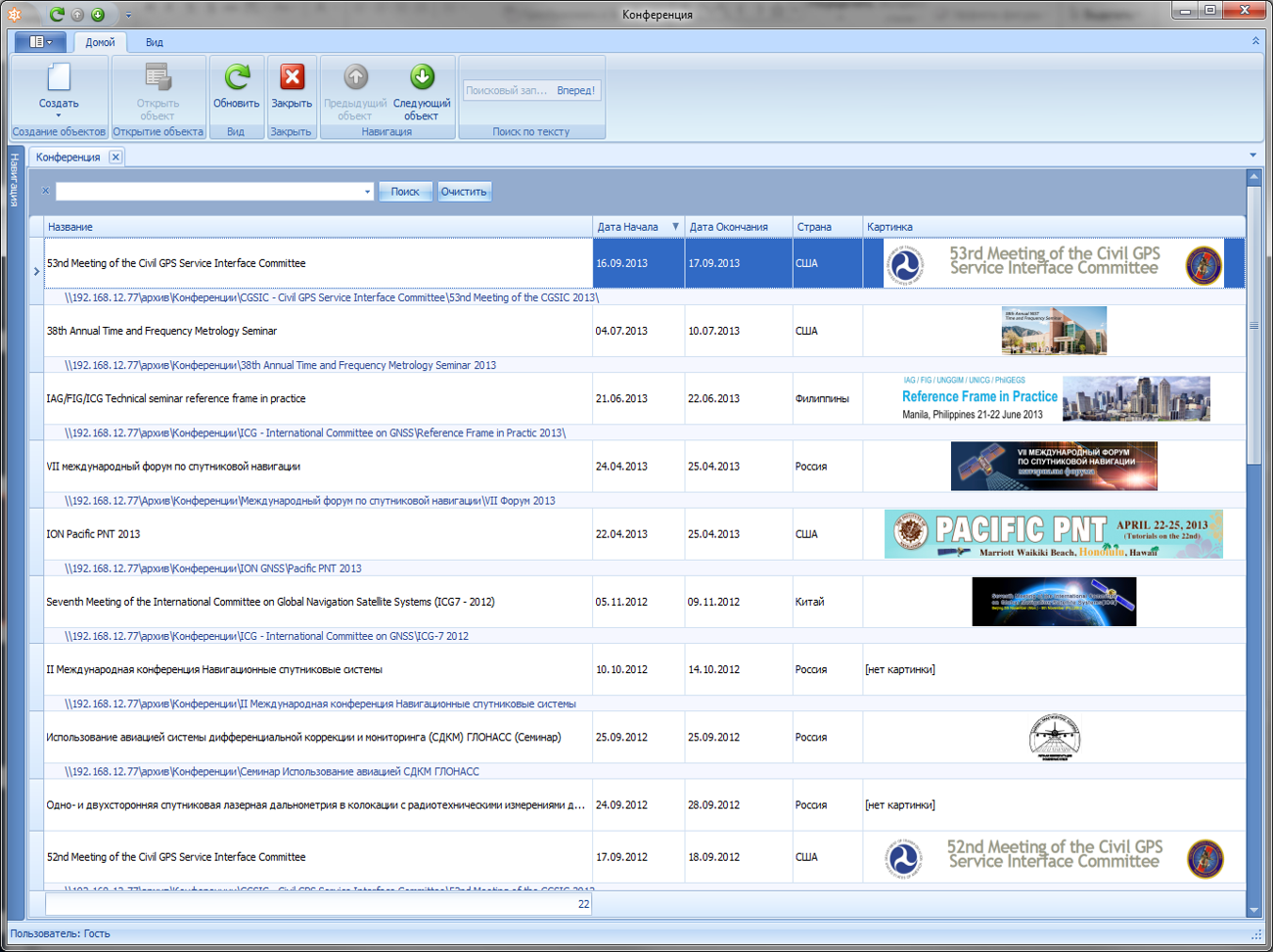Sort by the Дата Окончания column header
1273x952 pixels.
tap(738, 226)
